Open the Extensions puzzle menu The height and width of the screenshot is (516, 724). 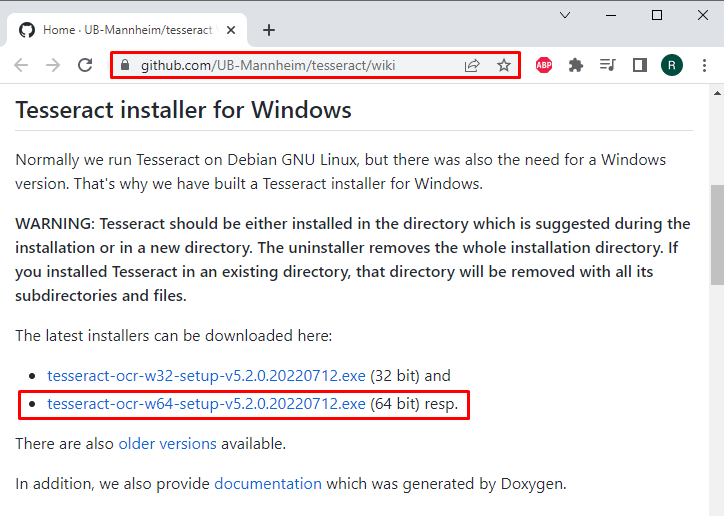click(575, 65)
